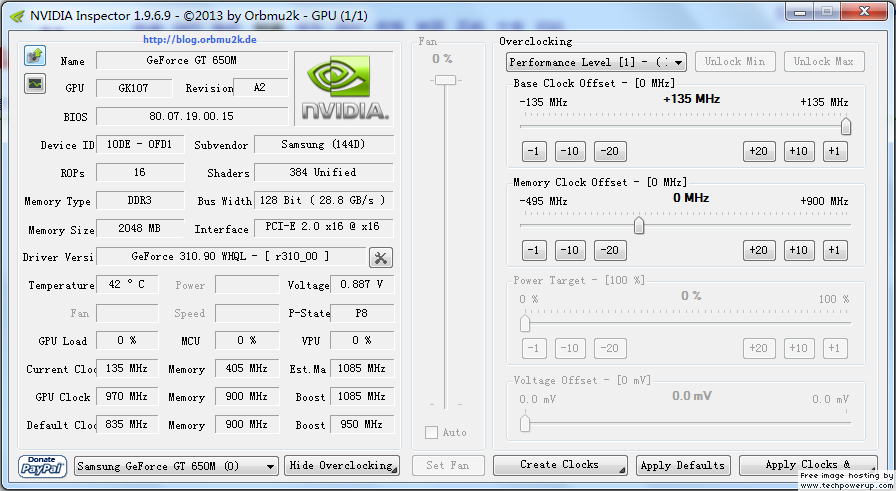This screenshot has height=491, width=896.
Task: Click the Set Fan button
Action: tap(448, 466)
